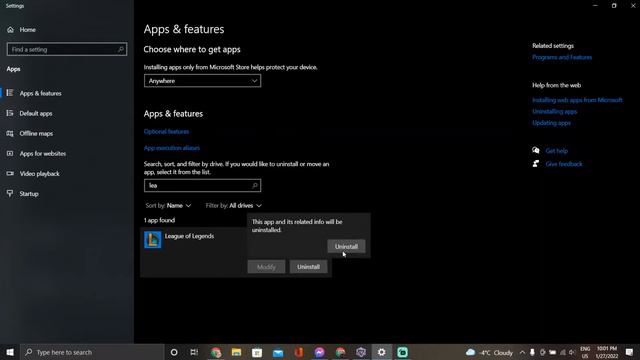Open Cortana circle icon on taskbar
Viewport: 640px width, 360px height.
click(x=174, y=352)
